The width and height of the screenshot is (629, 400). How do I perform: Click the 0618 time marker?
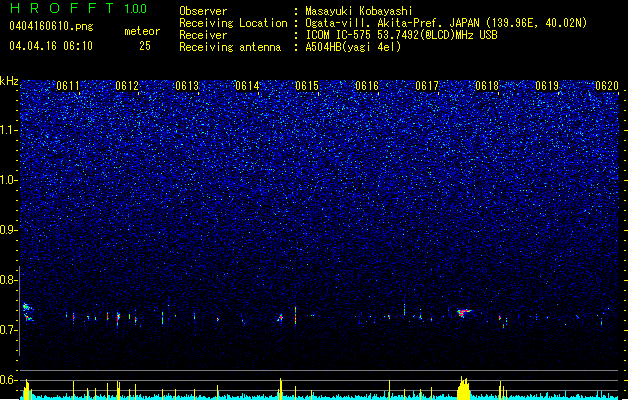[x=487, y=86]
